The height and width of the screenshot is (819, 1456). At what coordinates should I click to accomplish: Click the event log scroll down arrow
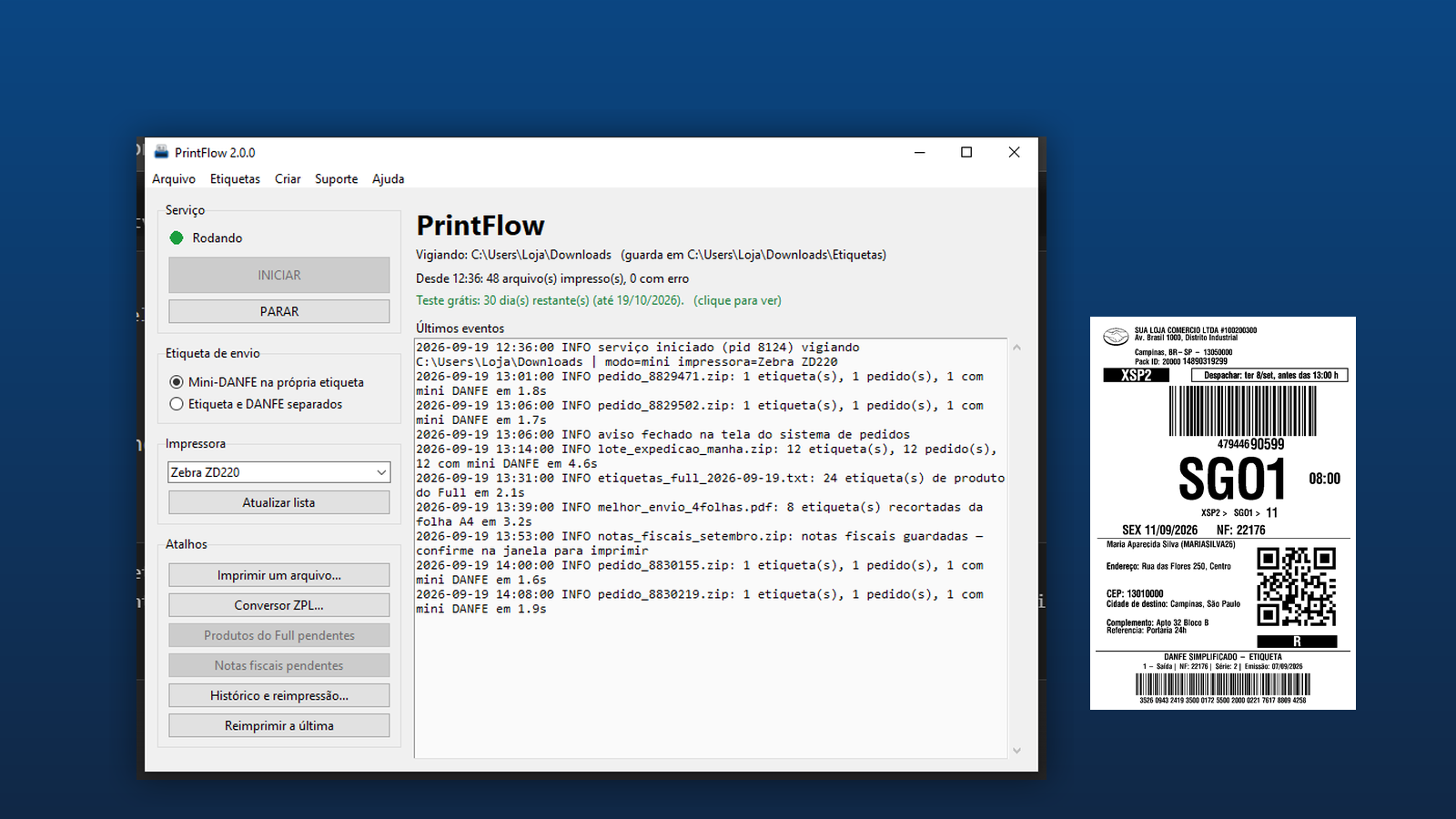[1016, 751]
